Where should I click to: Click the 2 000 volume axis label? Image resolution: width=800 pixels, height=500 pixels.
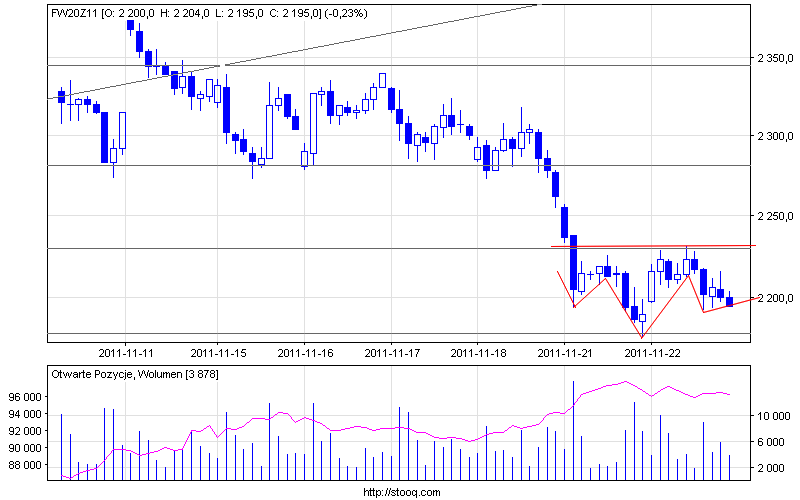(773, 468)
